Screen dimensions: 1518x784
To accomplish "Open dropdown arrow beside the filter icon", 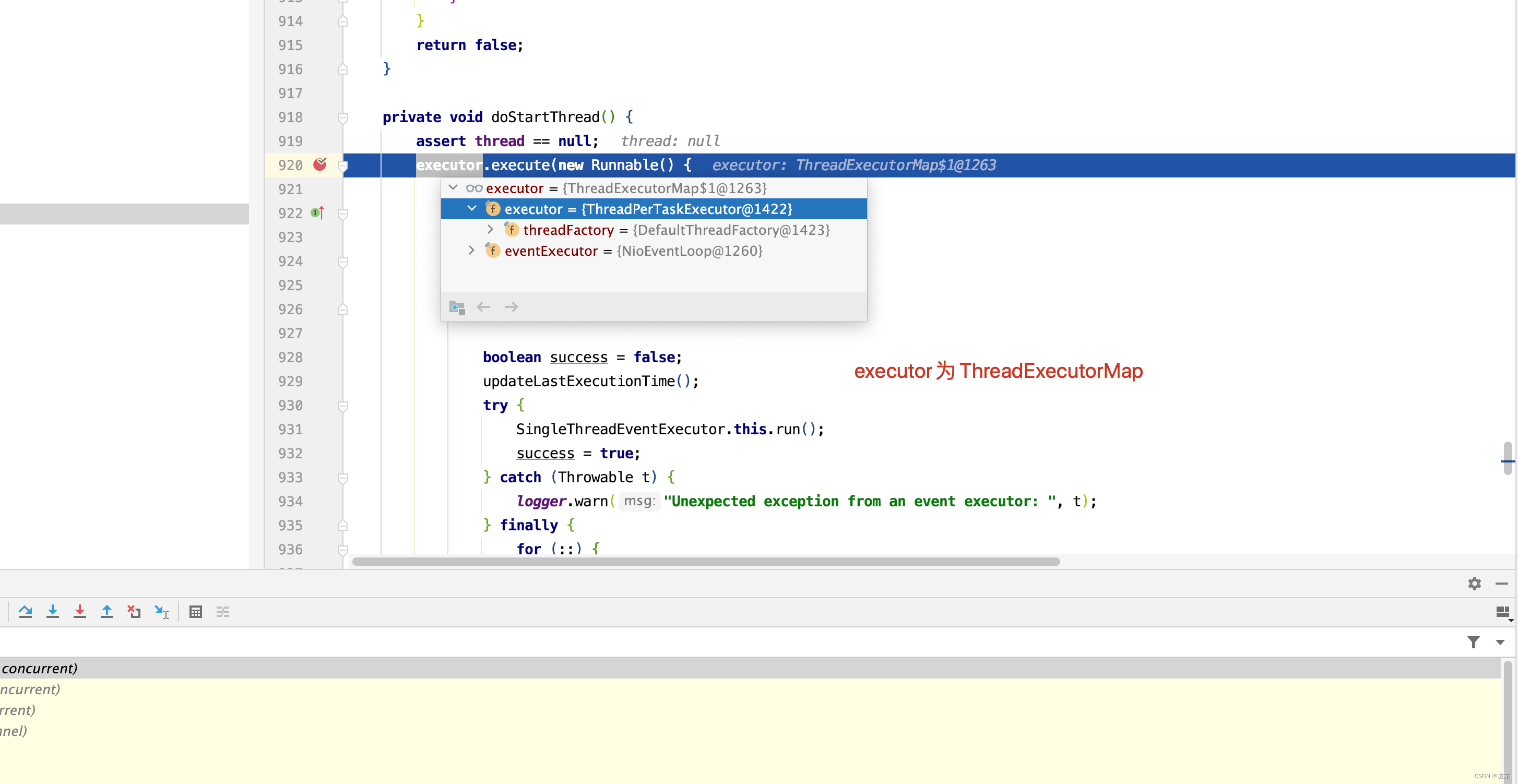I will tap(1500, 642).
